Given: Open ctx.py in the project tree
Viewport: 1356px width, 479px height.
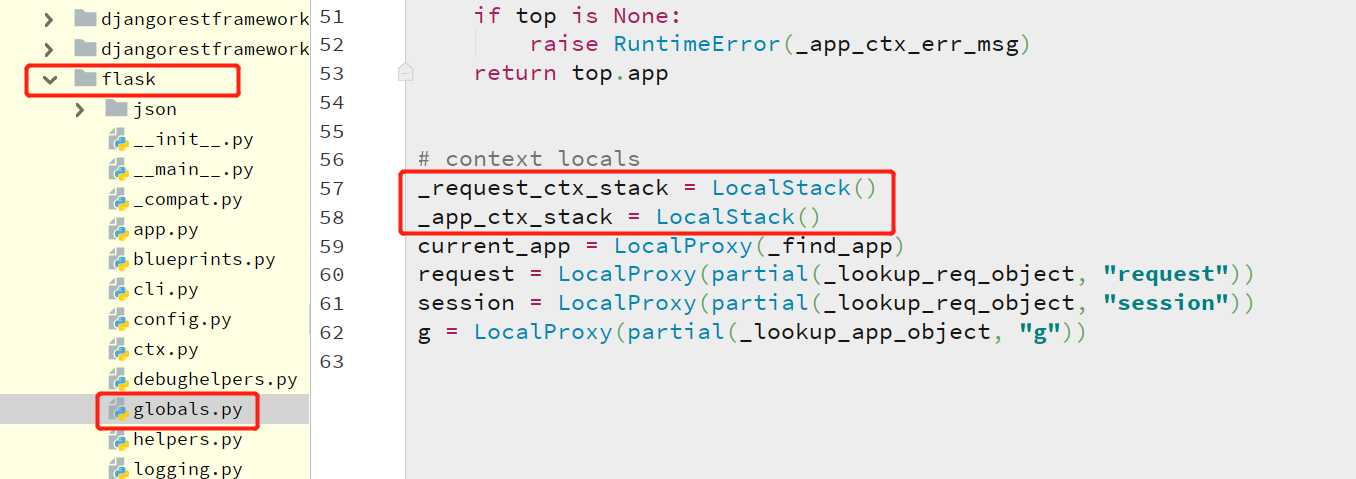Looking at the screenshot, I should (x=165, y=350).
